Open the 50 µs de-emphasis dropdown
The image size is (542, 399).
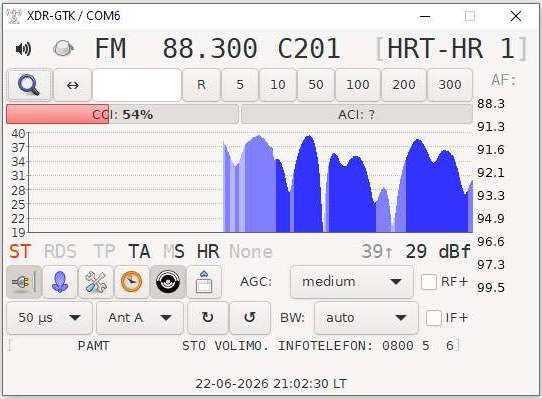click(x=49, y=318)
